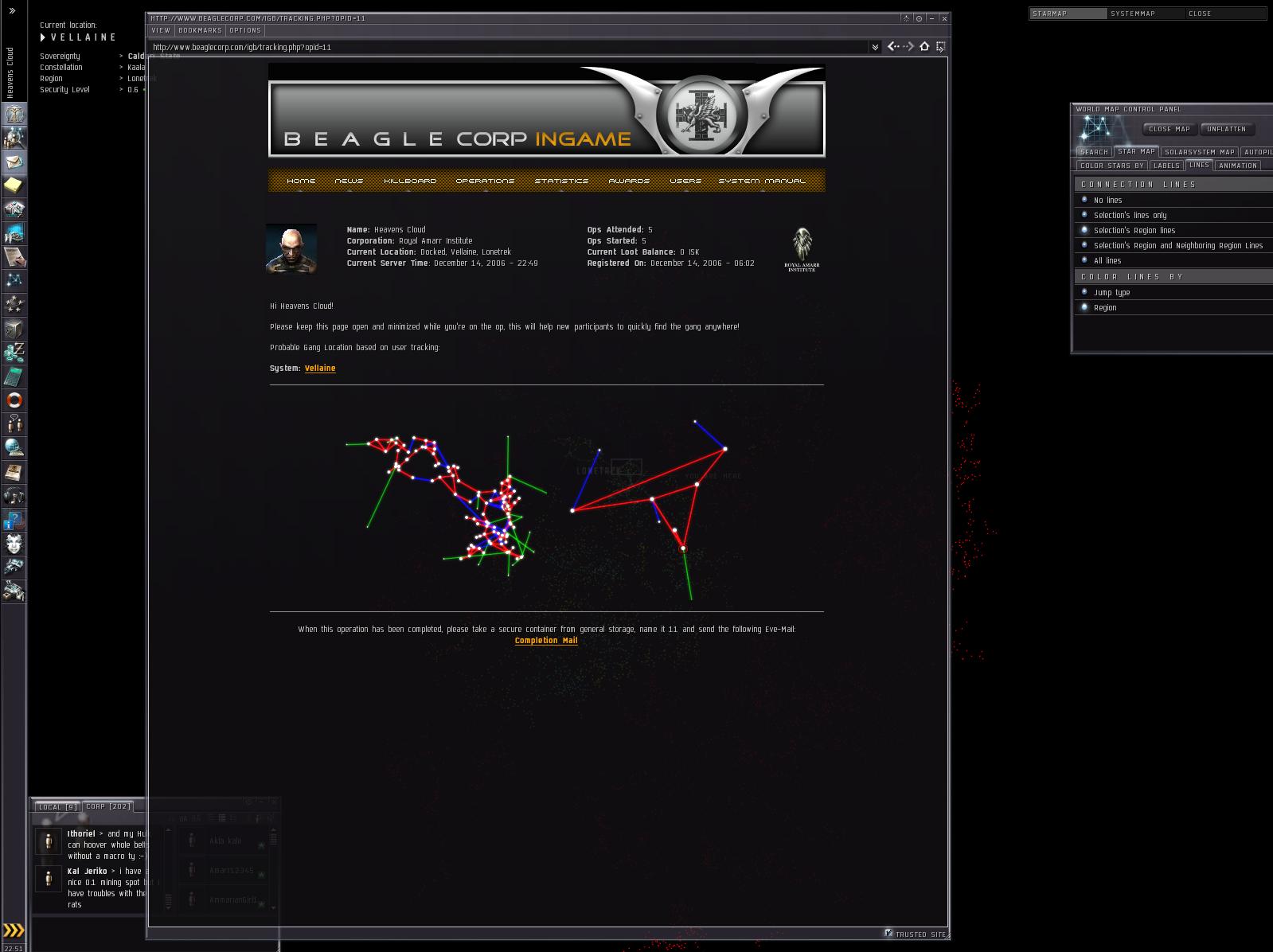
Task: Open the System Manual navigation link
Action: [x=762, y=181]
